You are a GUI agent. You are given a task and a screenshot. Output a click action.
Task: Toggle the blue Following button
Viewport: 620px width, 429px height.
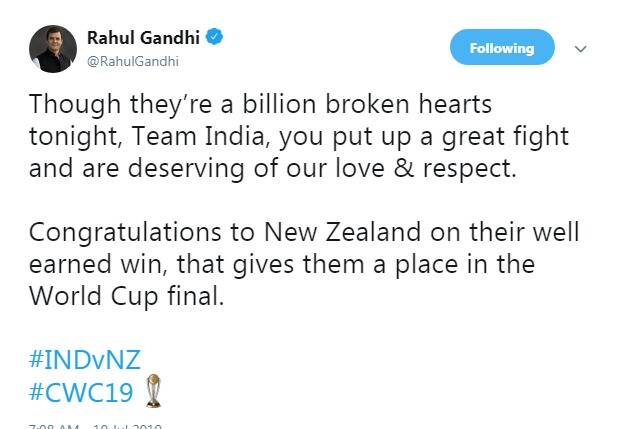(501, 48)
